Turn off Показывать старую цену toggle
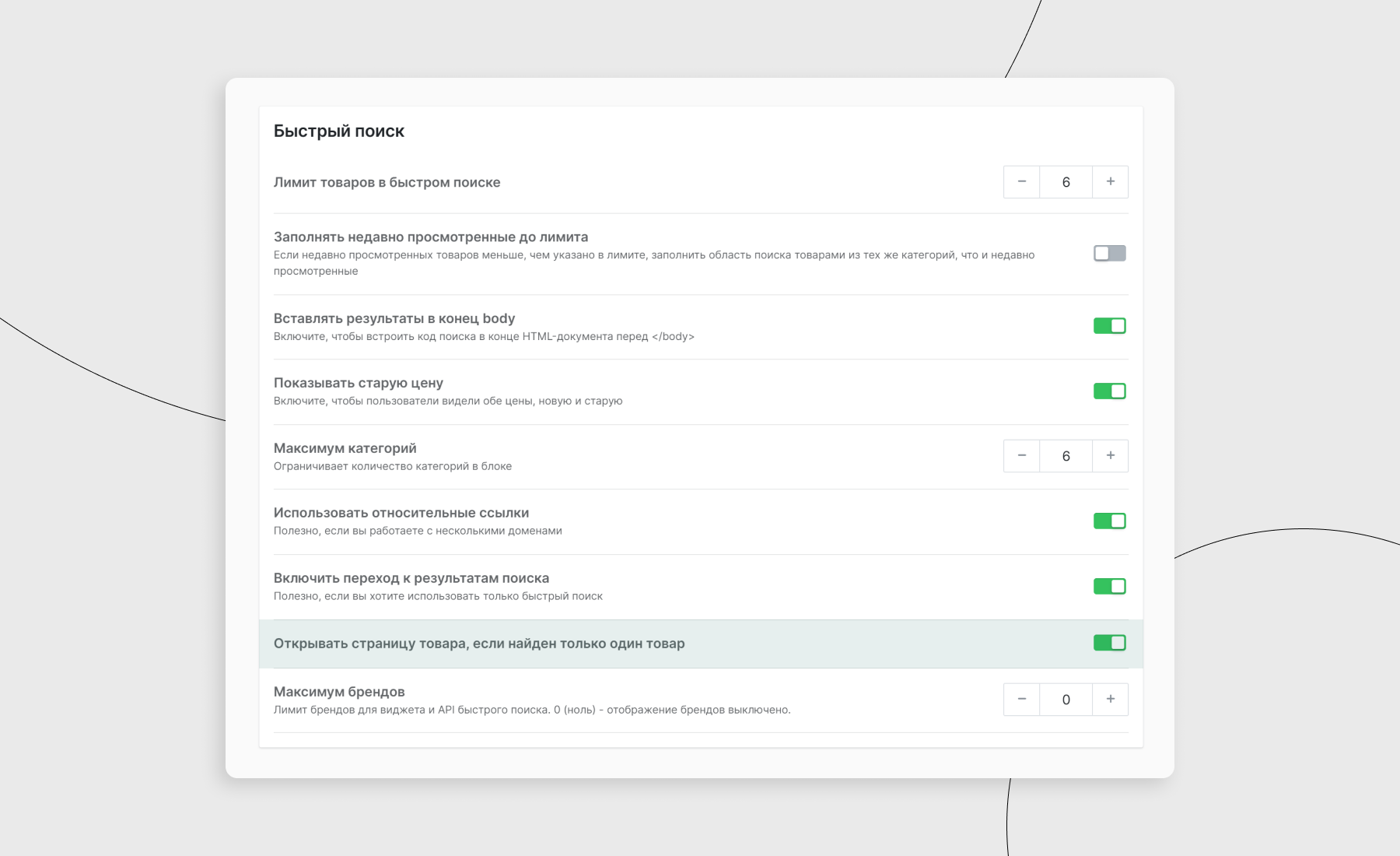Viewport: 1400px width, 856px height. pyautogui.click(x=1109, y=391)
